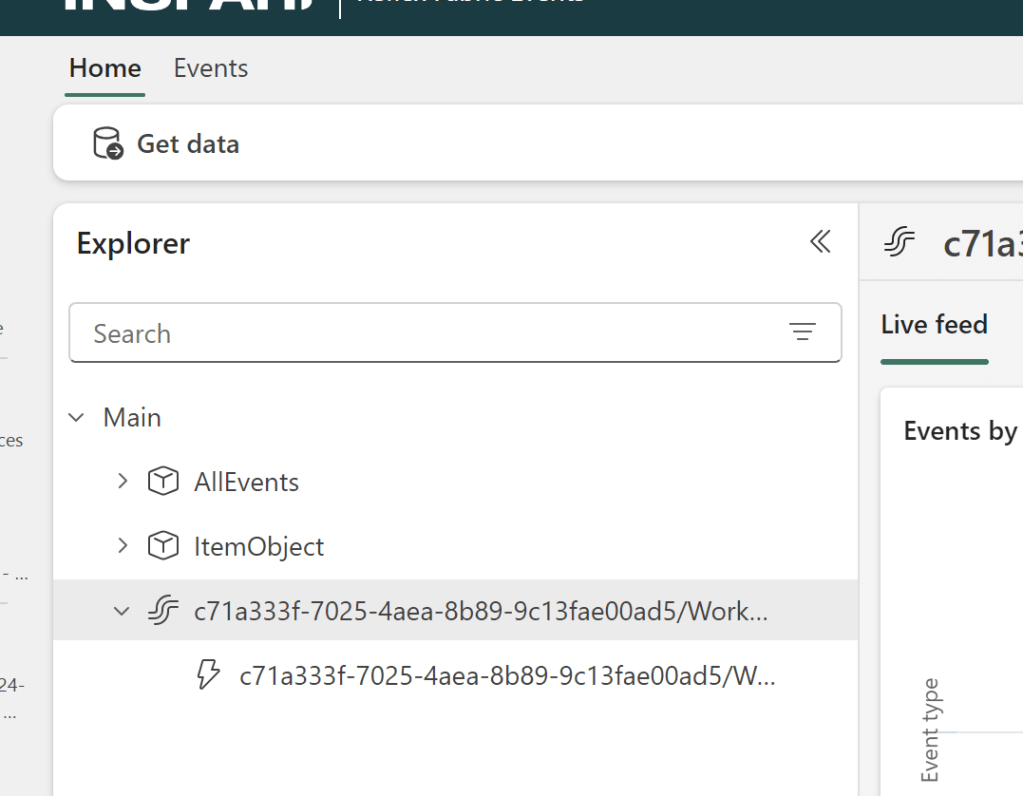
Task: Switch to the Events tab
Action: tap(210, 68)
